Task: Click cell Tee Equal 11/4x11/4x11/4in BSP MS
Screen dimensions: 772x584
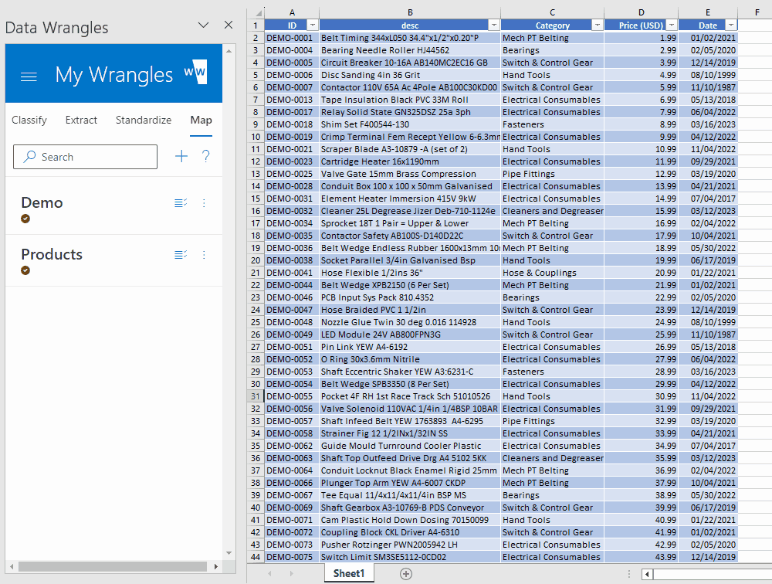Action: (410, 495)
